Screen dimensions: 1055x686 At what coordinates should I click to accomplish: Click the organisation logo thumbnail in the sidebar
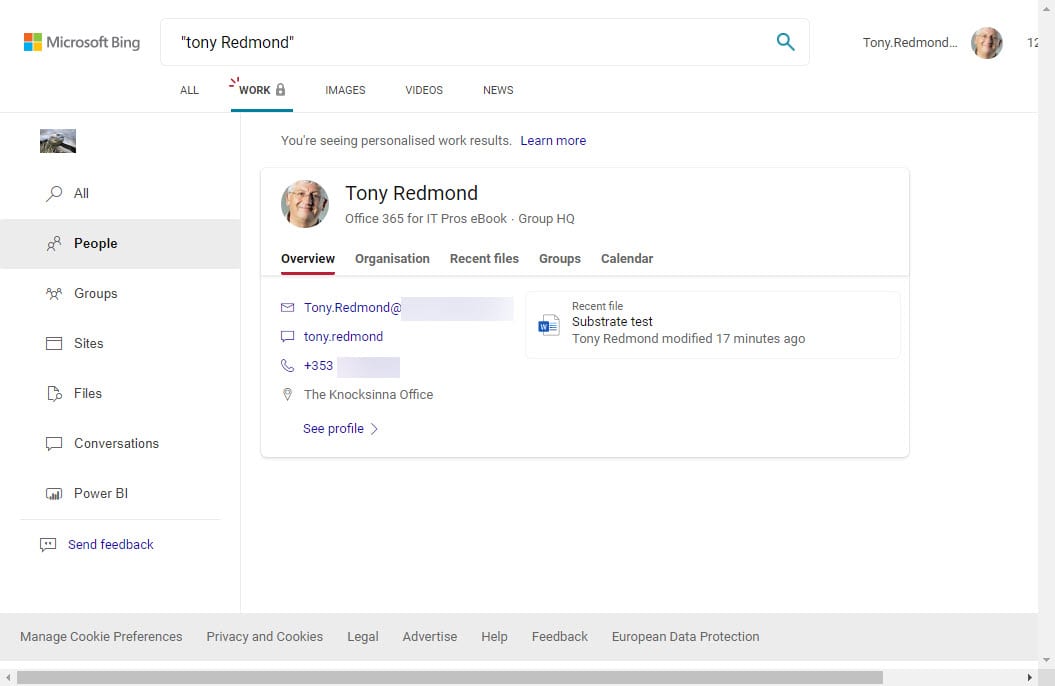(x=58, y=141)
